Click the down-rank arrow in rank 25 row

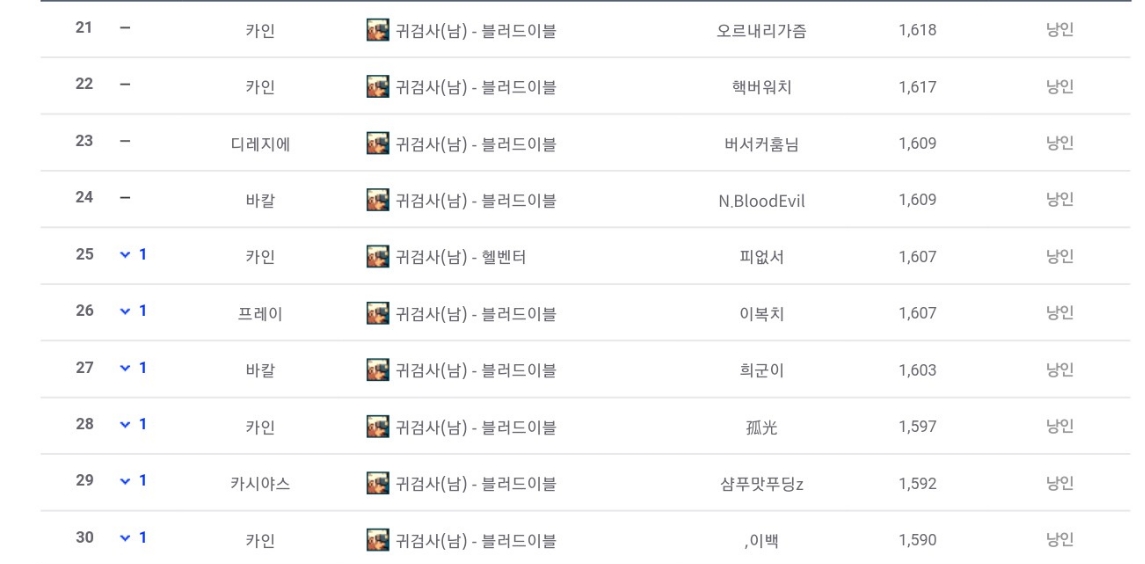tap(125, 255)
